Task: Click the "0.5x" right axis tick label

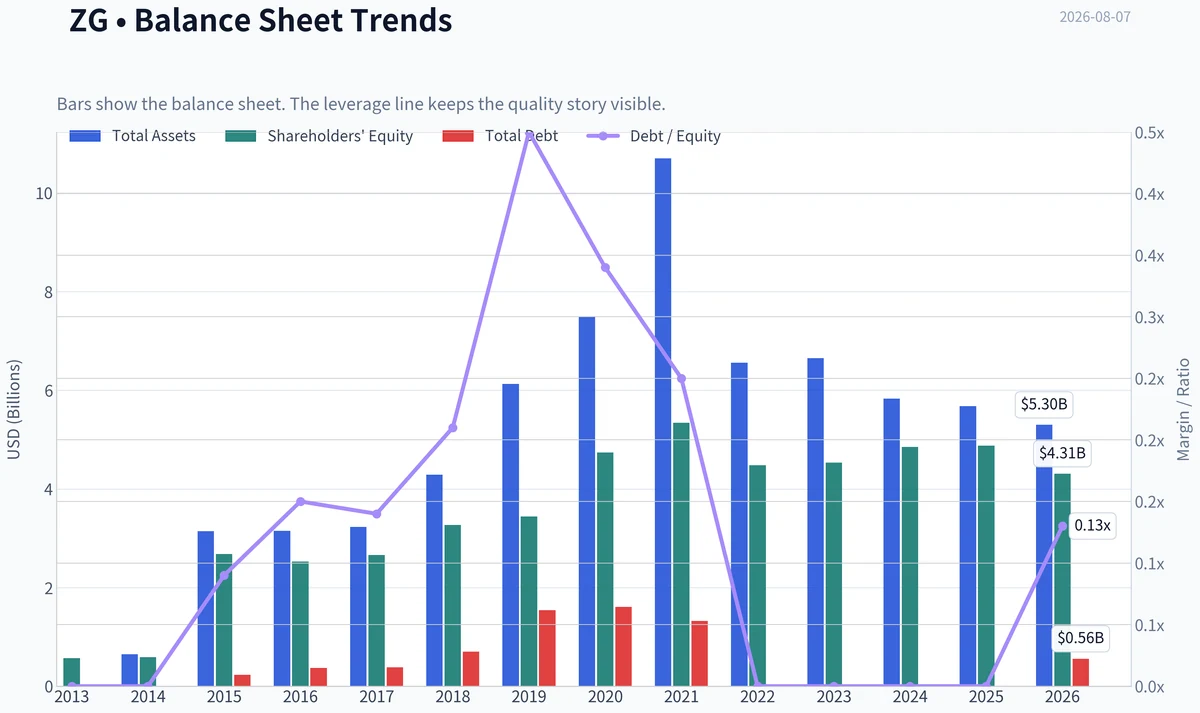Action: [x=1150, y=133]
